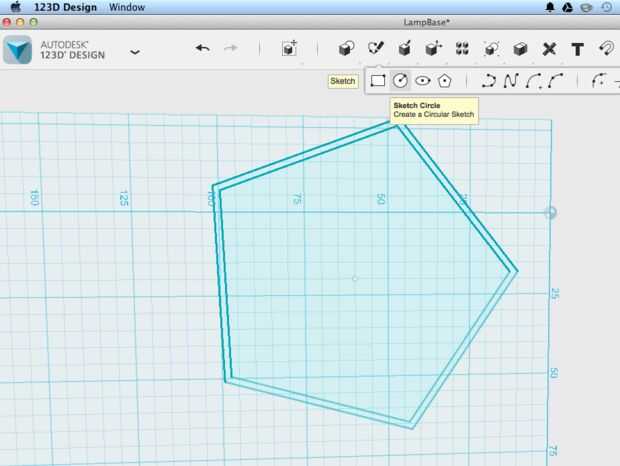
Task: Click the 125 grid label
Action: (124, 198)
